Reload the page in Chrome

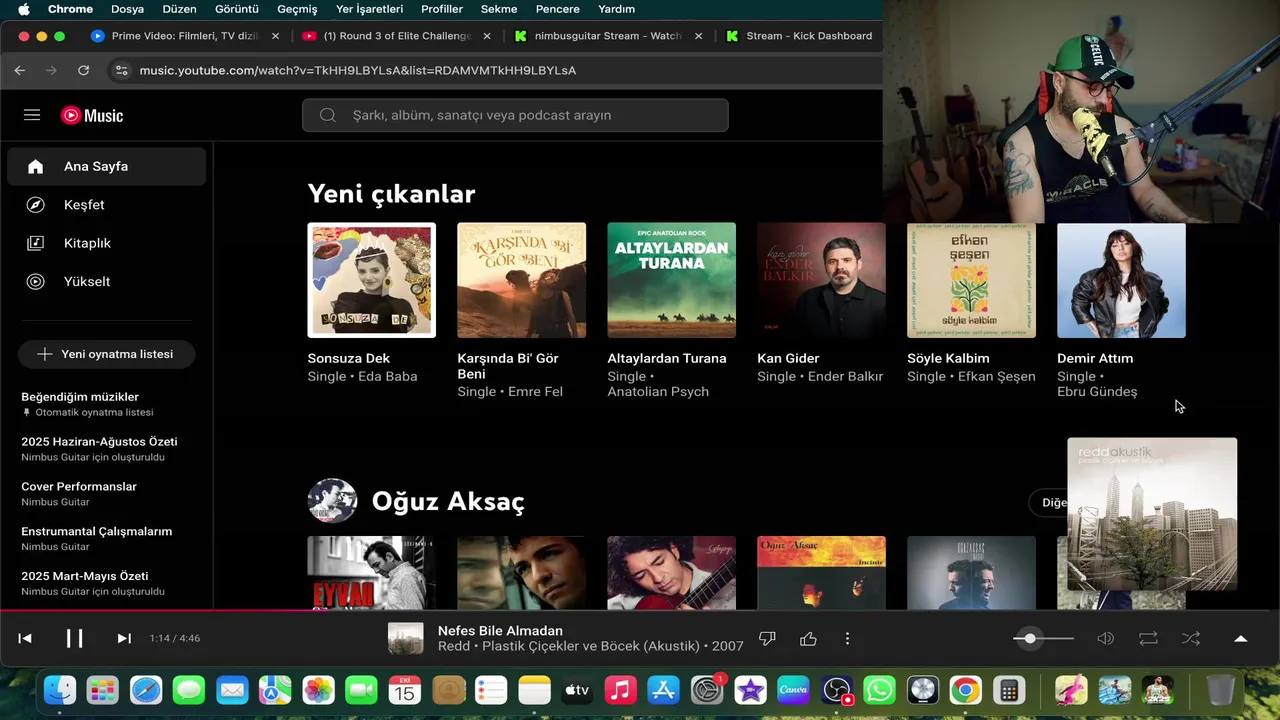[83, 70]
